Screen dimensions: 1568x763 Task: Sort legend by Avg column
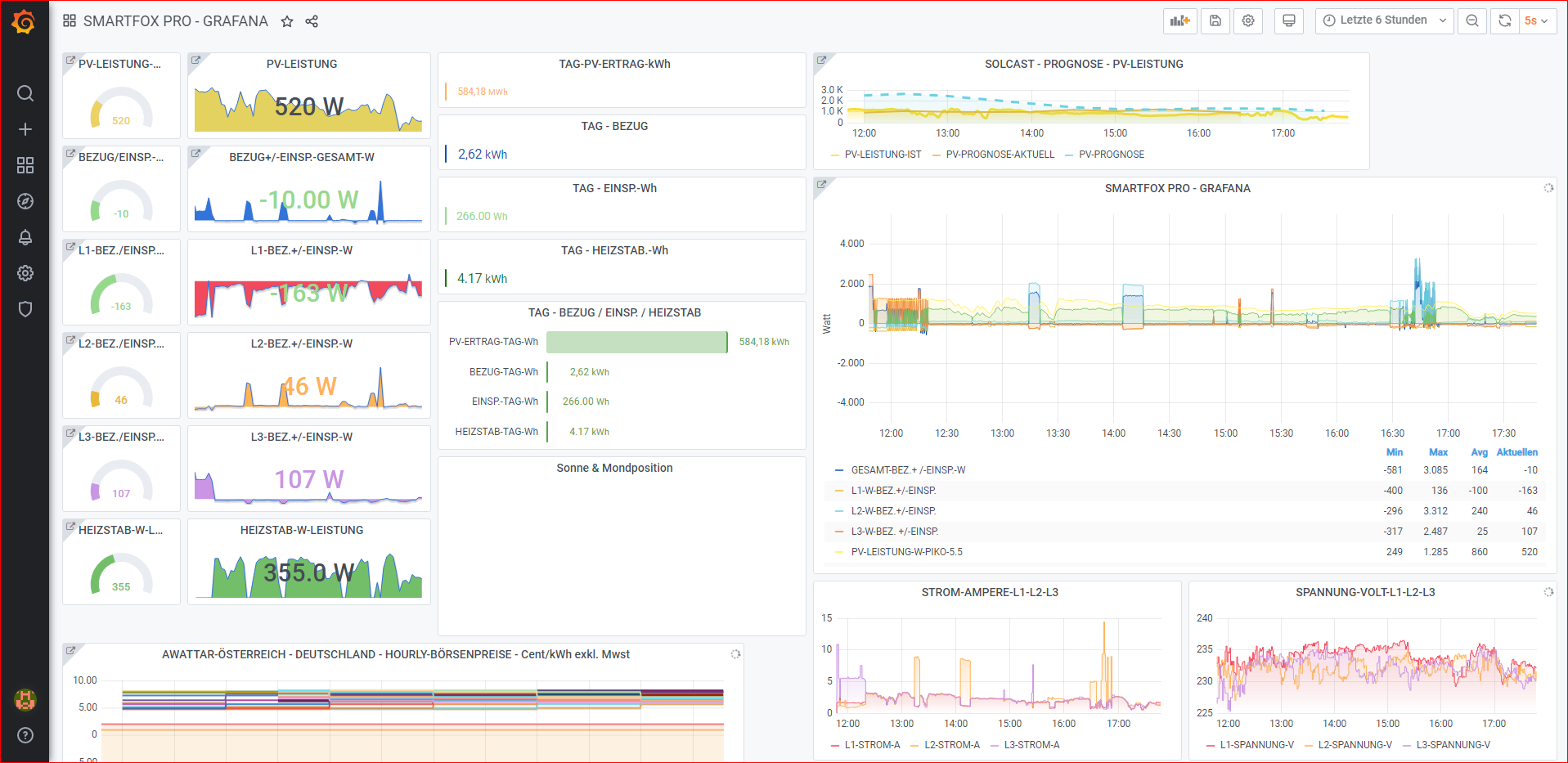pos(1479,452)
